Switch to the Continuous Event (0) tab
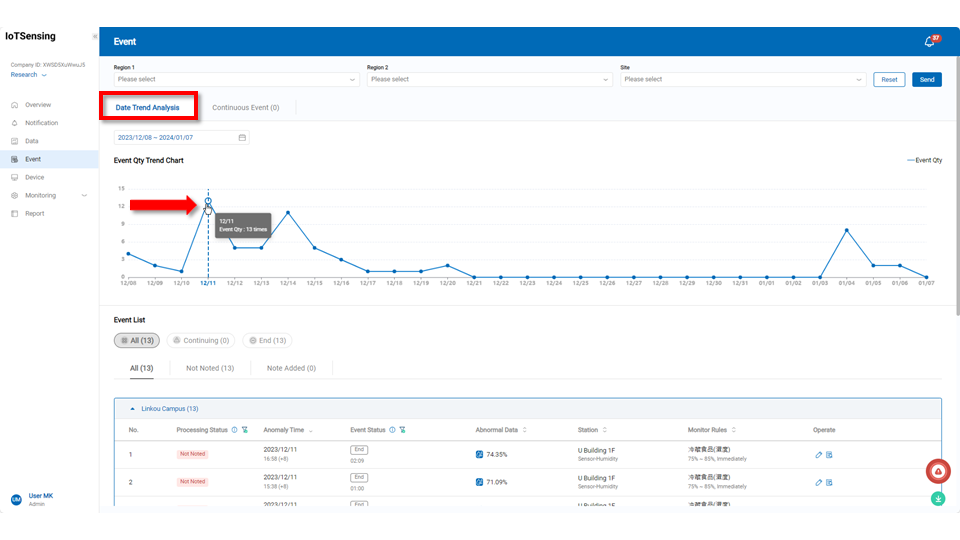 point(246,107)
